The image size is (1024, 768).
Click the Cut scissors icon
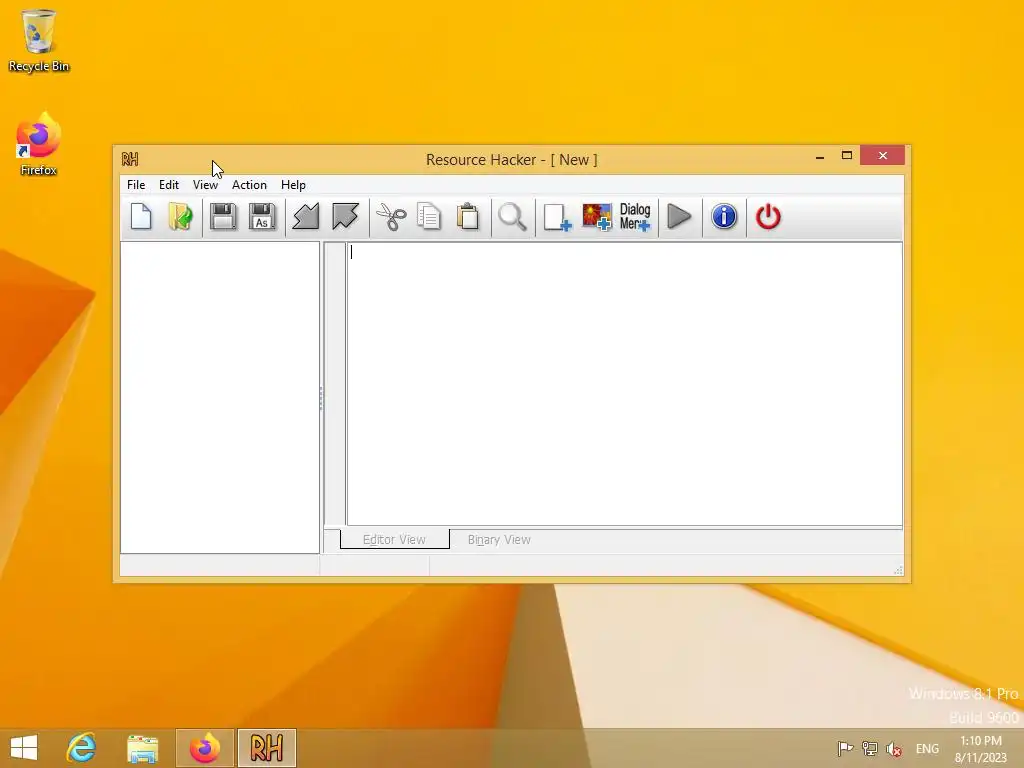(391, 217)
